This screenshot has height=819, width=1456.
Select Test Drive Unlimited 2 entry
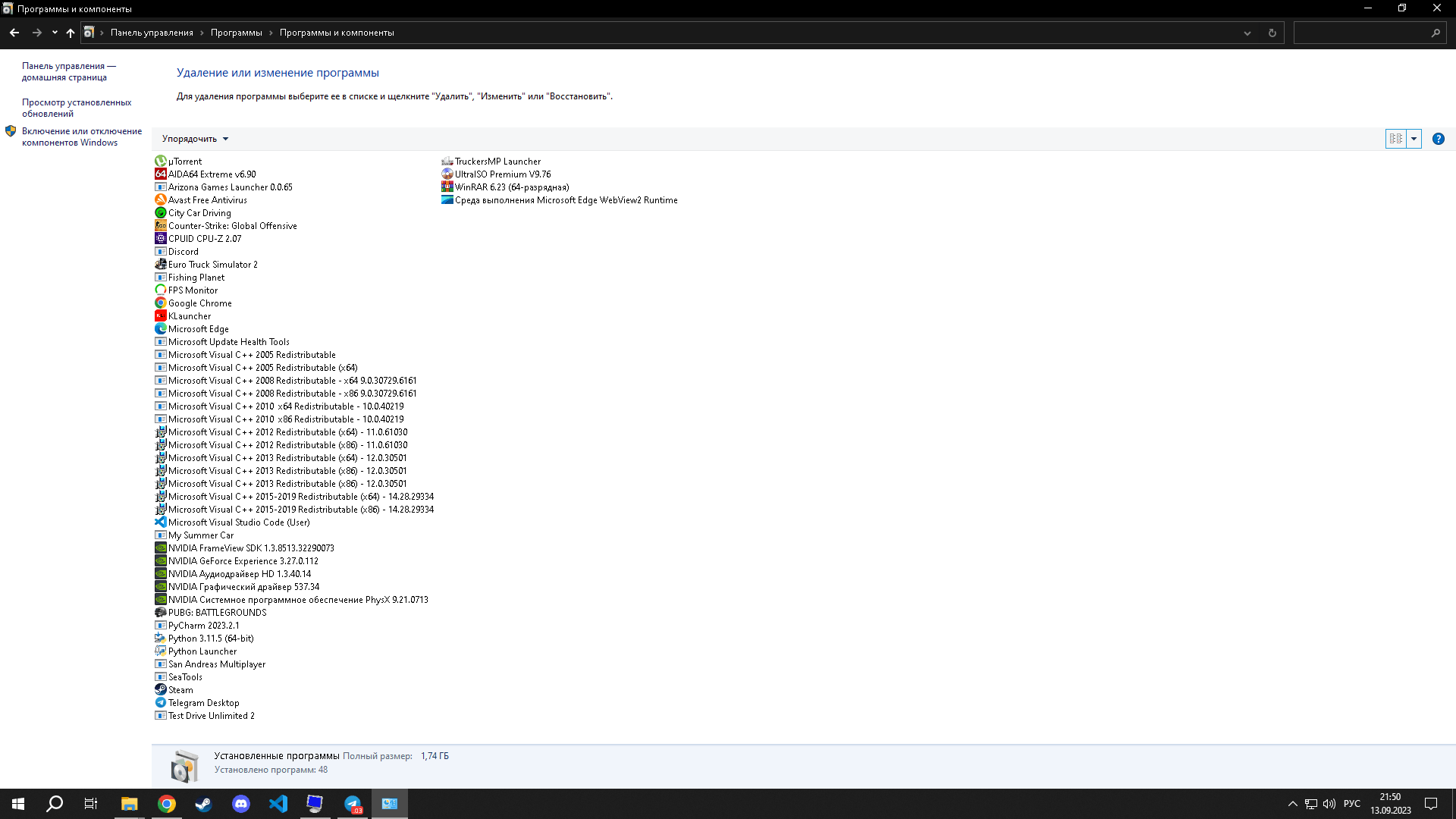tap(205, 716)
